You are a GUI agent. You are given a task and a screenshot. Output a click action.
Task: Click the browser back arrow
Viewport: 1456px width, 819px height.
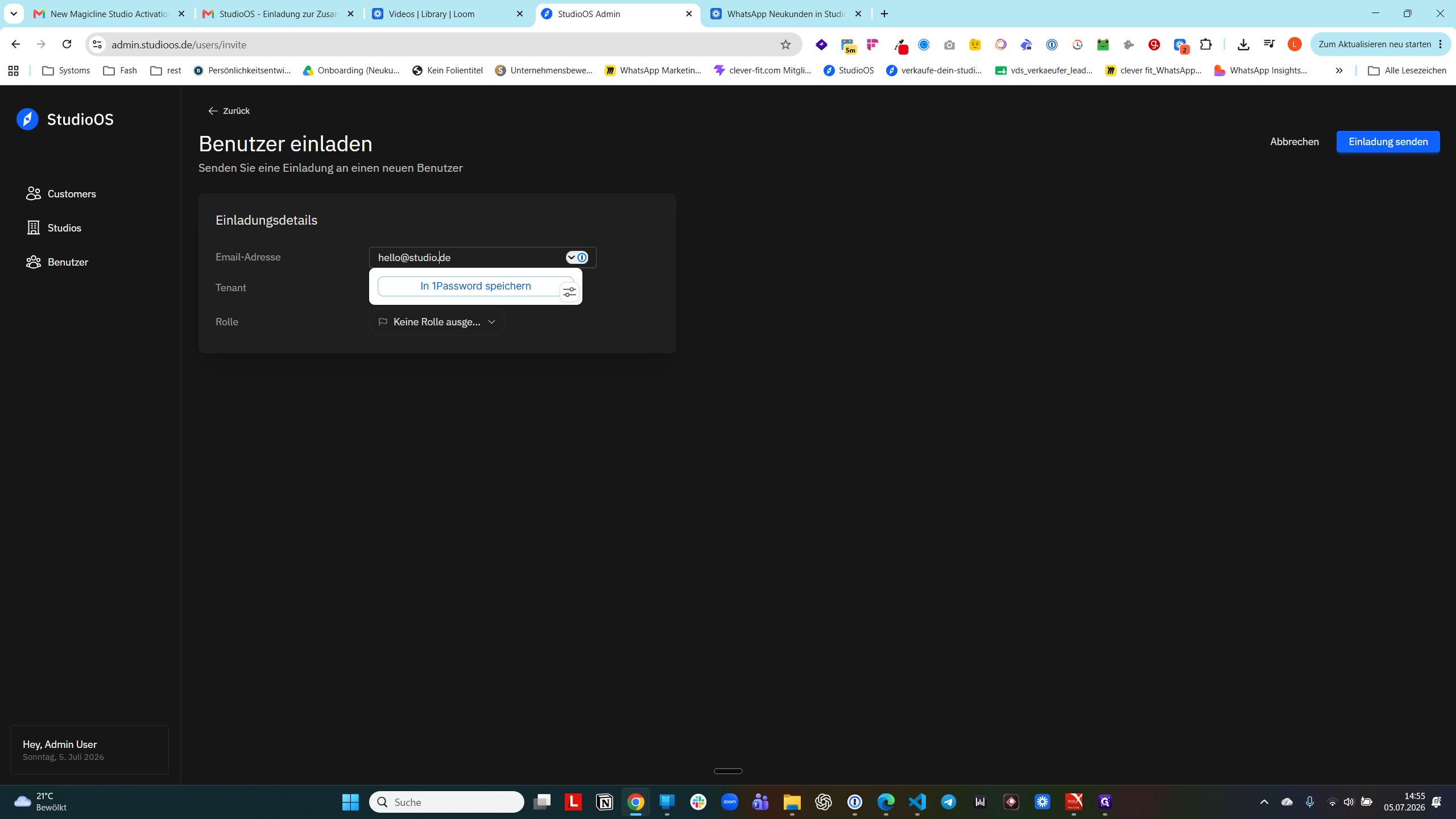[15, 44]
